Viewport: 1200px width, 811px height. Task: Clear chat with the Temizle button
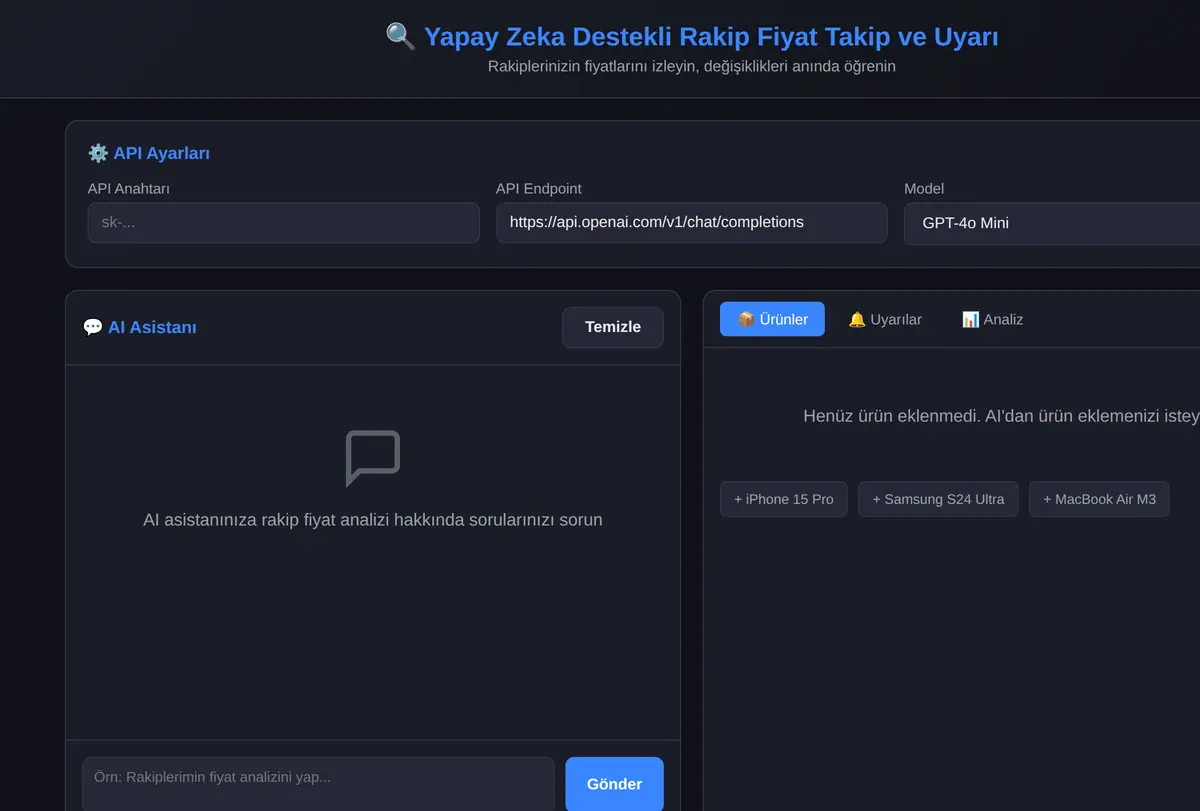613,327
